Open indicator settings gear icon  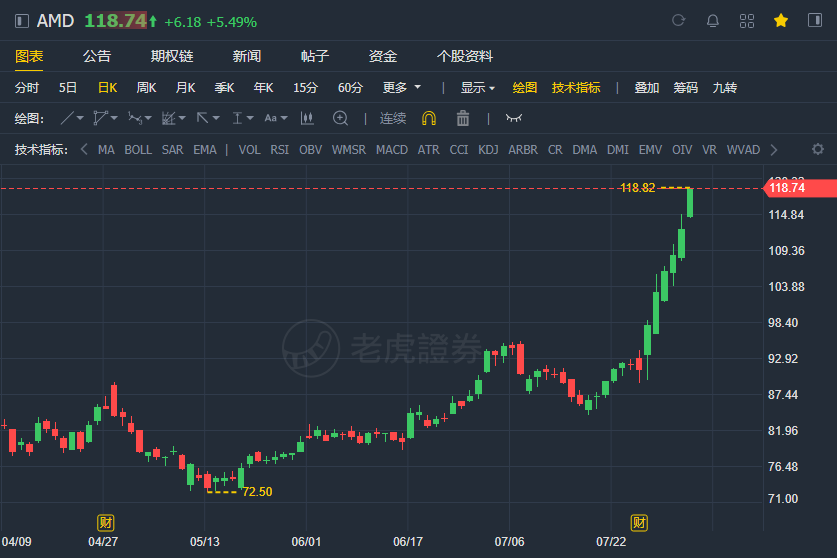pyautogui.click(x=818, y=149)
